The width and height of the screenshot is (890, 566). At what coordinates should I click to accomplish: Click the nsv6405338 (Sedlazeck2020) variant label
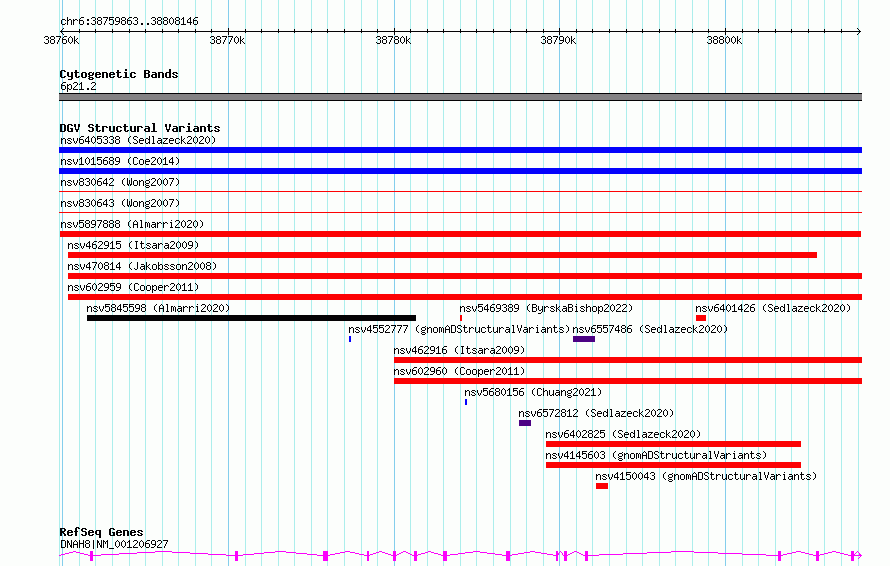pyautogui.click(x=138, y=140)
